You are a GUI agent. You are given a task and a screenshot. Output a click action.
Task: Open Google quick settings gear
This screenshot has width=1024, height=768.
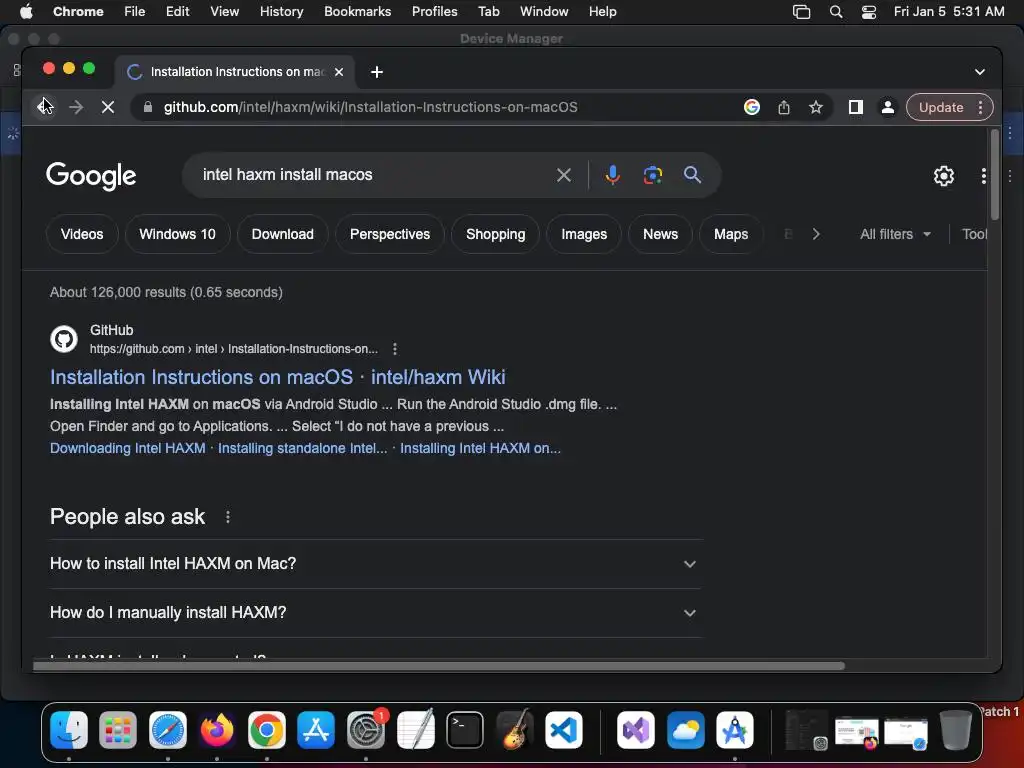point(944,176)
